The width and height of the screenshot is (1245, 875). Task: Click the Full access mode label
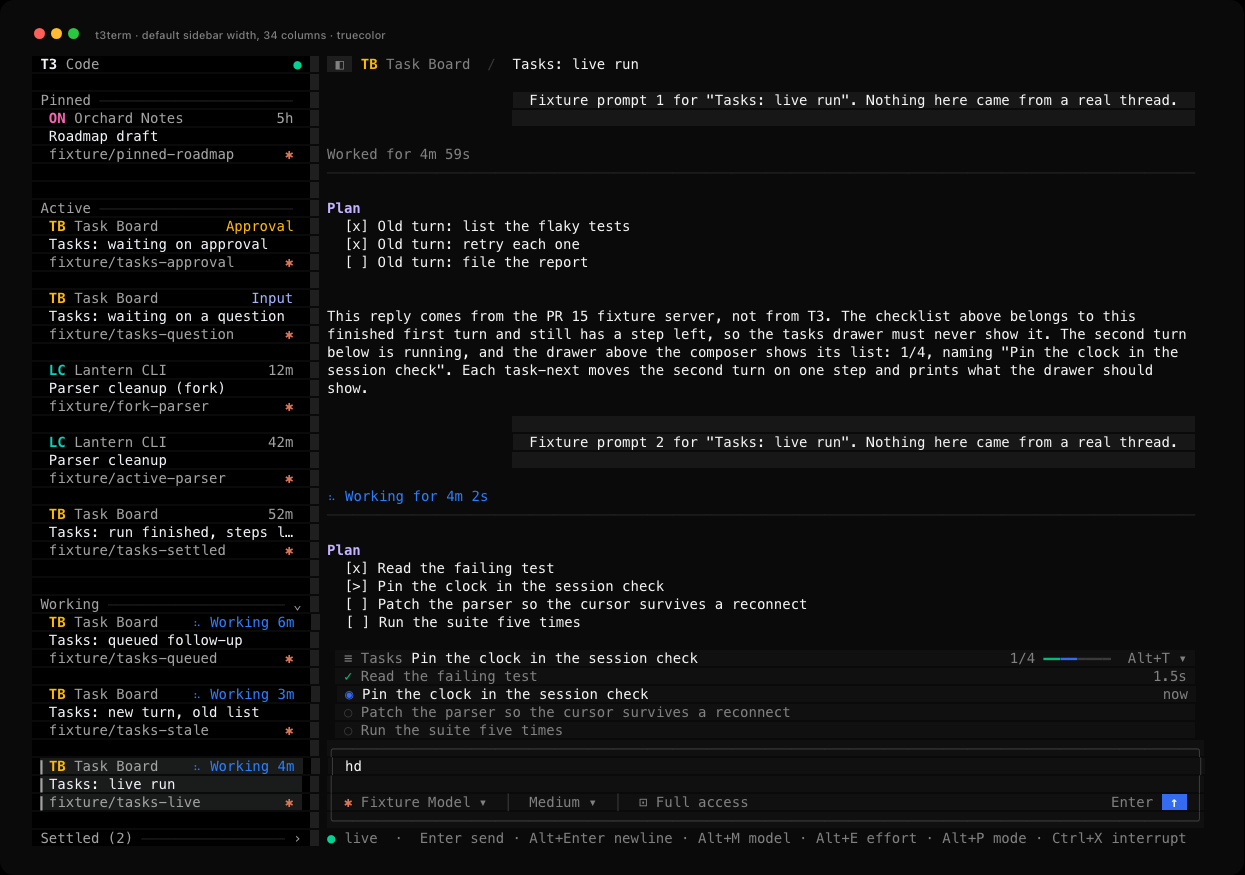tap(702, 802)
